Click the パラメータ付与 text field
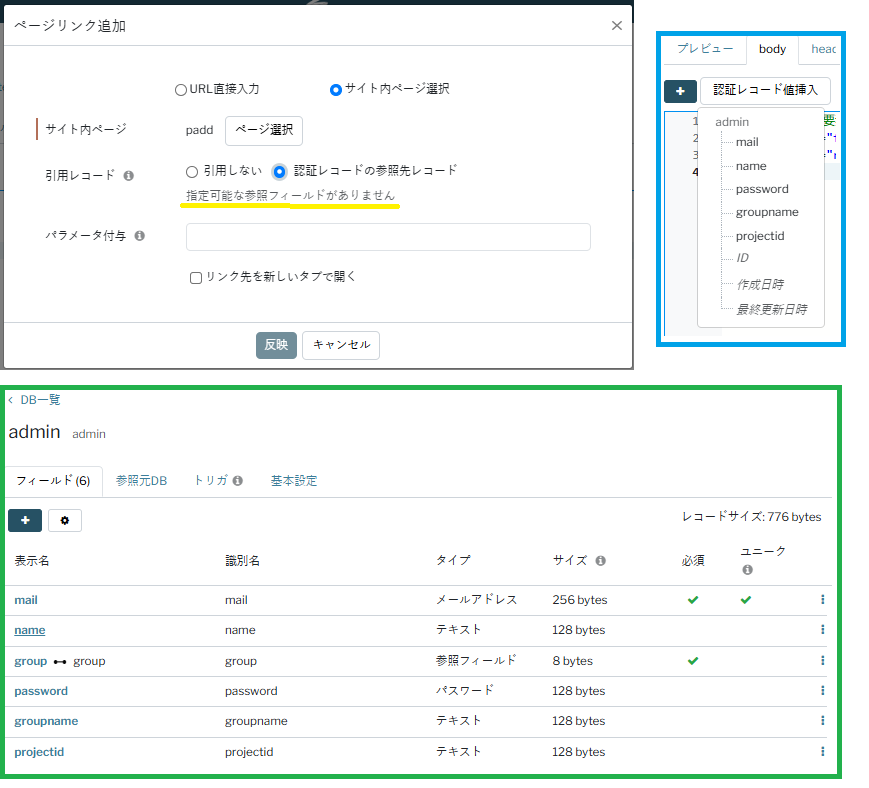The height and width of the screenshot is (788, 869). point(388,237)
